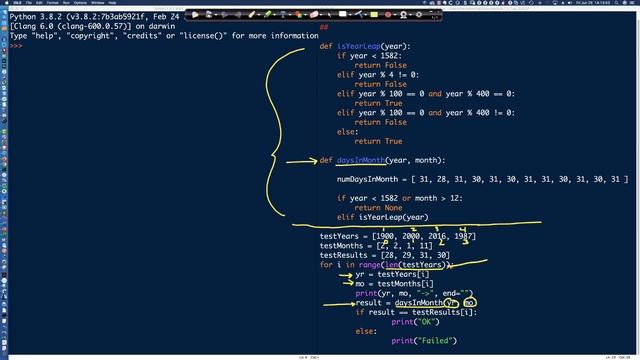This screenshot has width=640, height=360.
Task: Click 'if year < 1582 or month > 12:' line
Action: point(400,198)
